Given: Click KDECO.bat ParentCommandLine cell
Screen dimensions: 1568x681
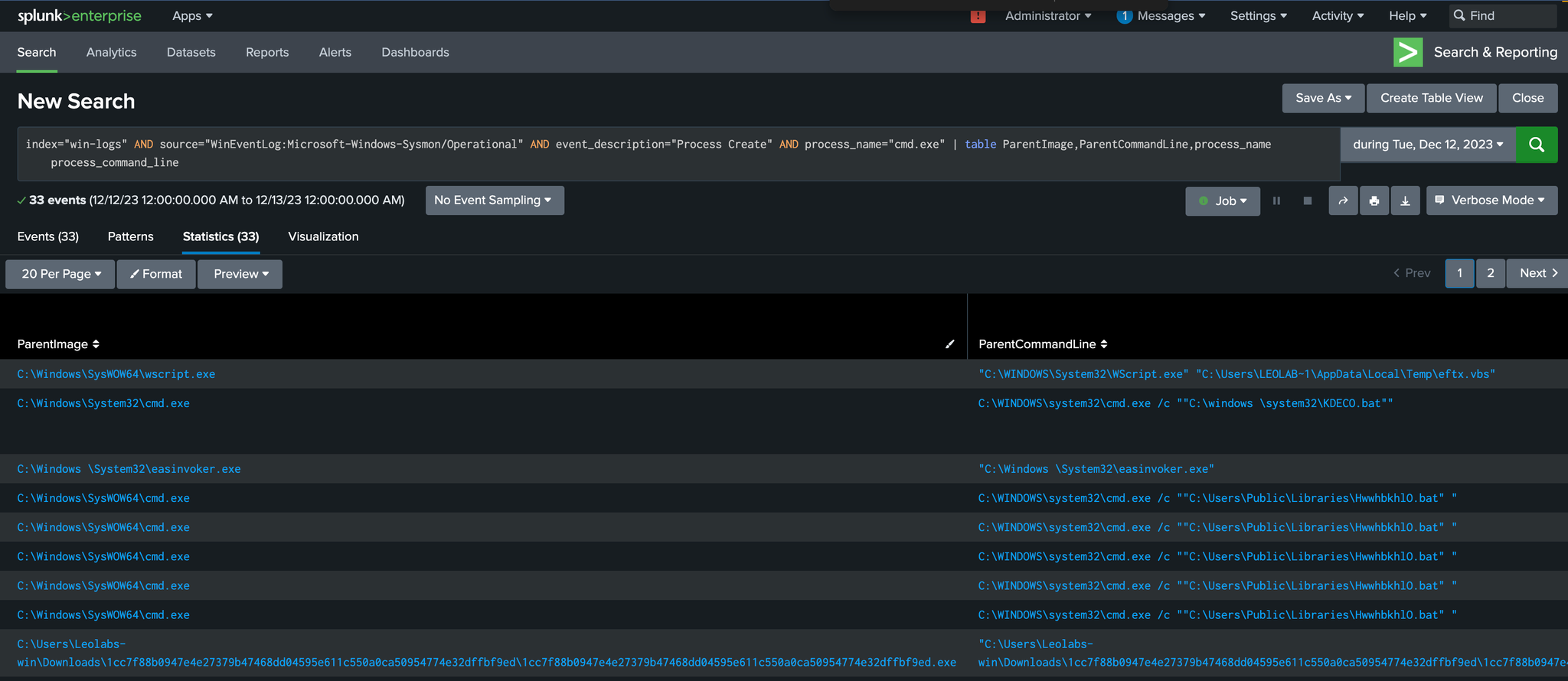Looking at the screenshot, I should [1185, 403].
